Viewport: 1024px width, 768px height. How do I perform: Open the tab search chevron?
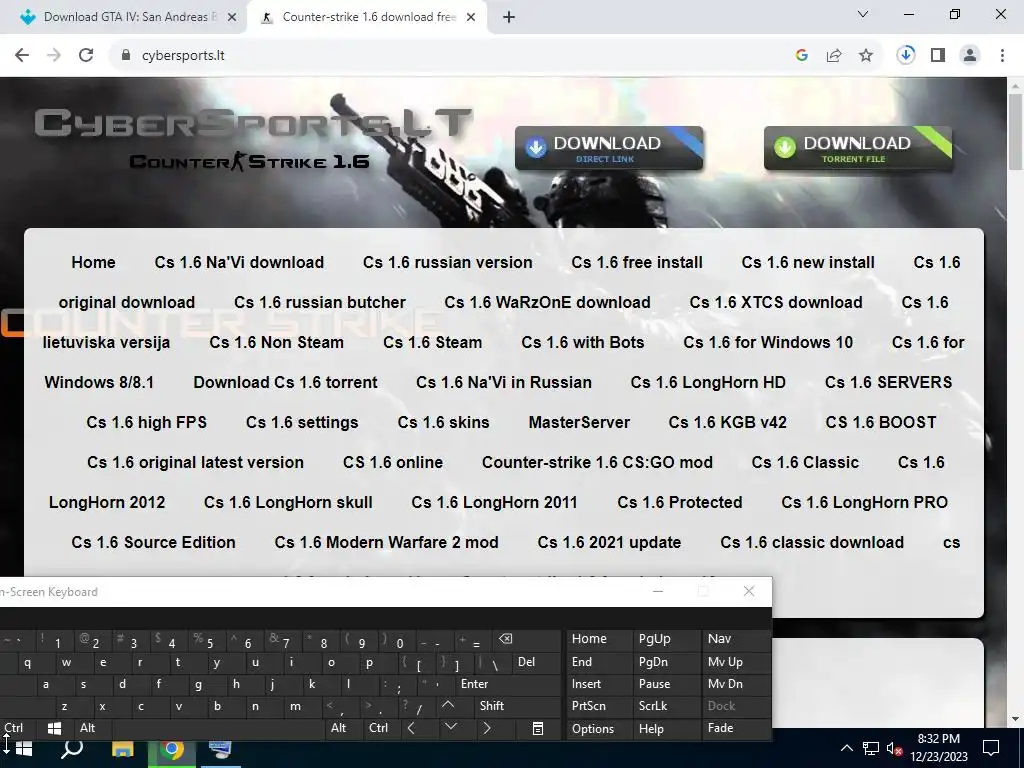coord(863,14)
